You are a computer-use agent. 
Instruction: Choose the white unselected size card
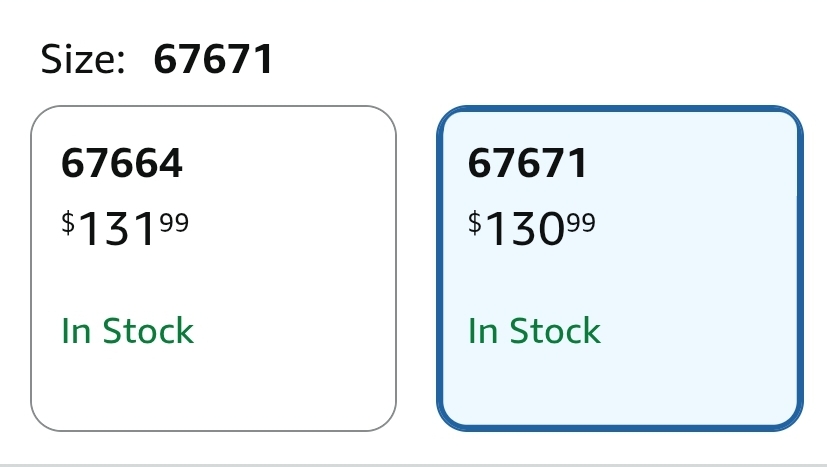213,268
